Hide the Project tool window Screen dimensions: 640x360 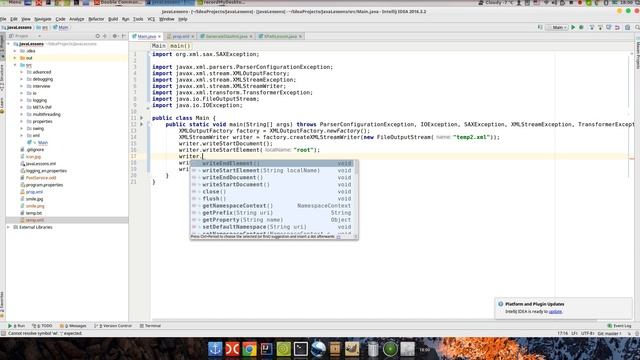point(124,36)
